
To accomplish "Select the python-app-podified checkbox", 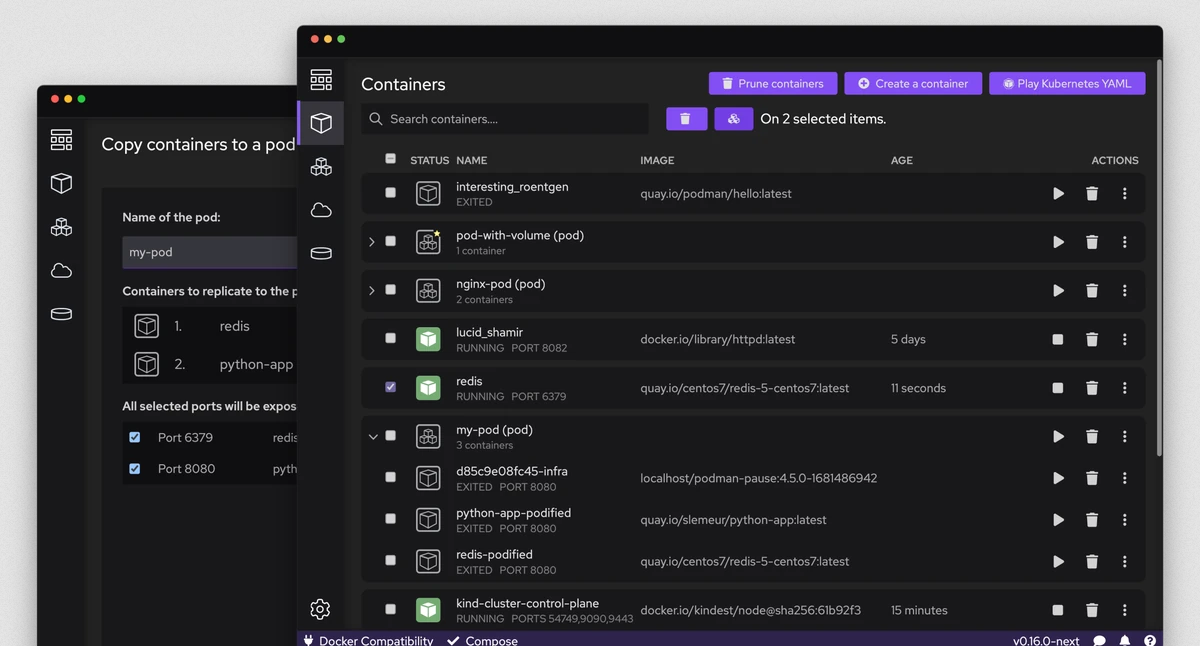I will pyautogui.click(x=390, y=519).
